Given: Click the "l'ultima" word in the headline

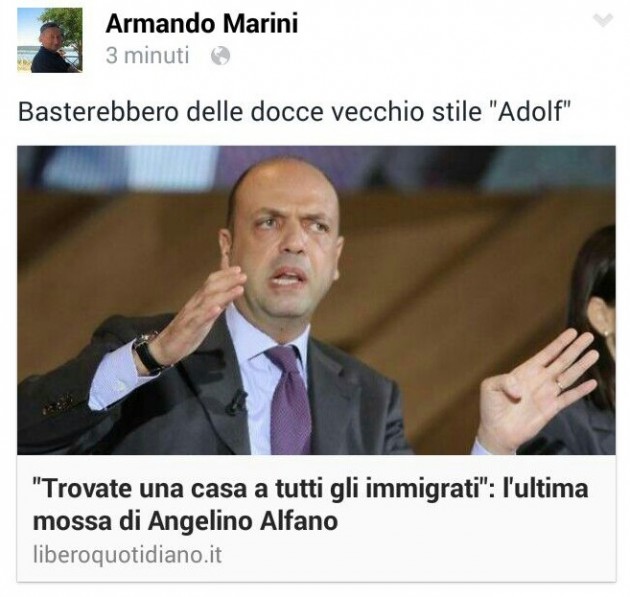Looking at the screenshot, I should 546,489.
